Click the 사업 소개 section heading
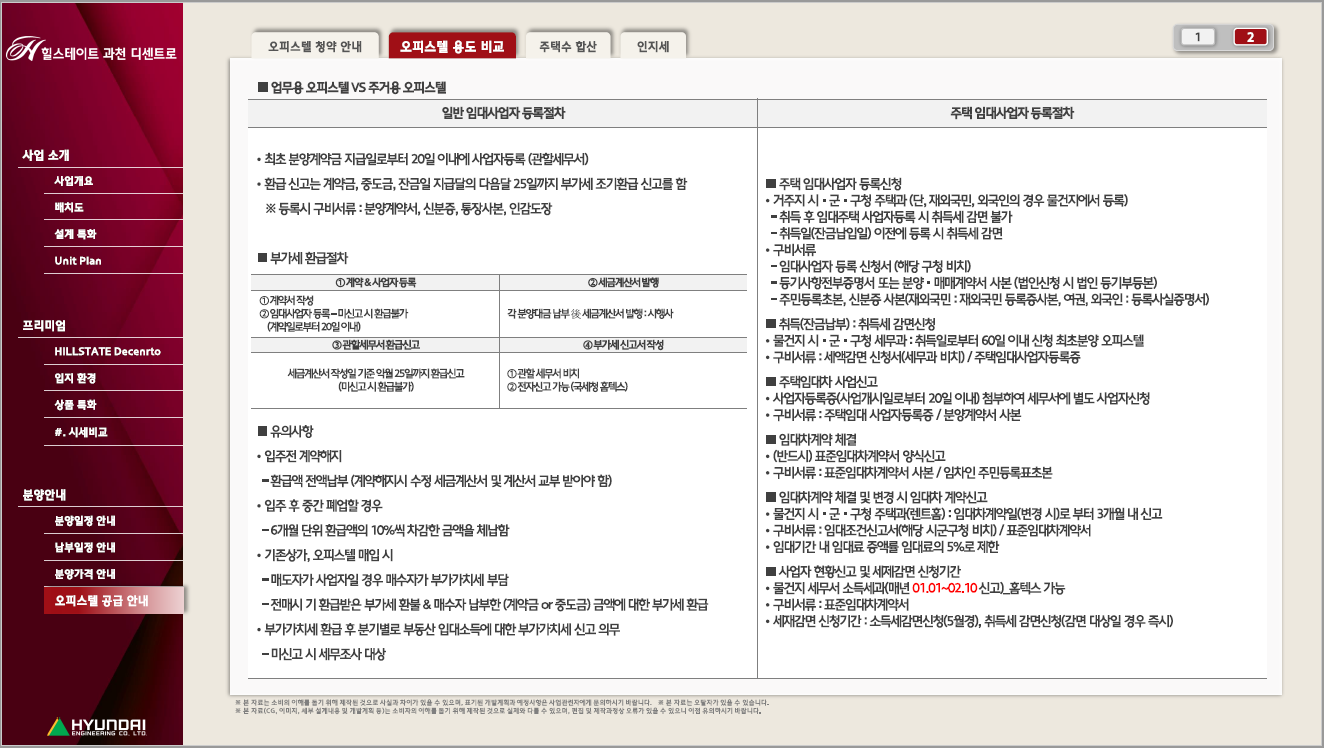 46,155
